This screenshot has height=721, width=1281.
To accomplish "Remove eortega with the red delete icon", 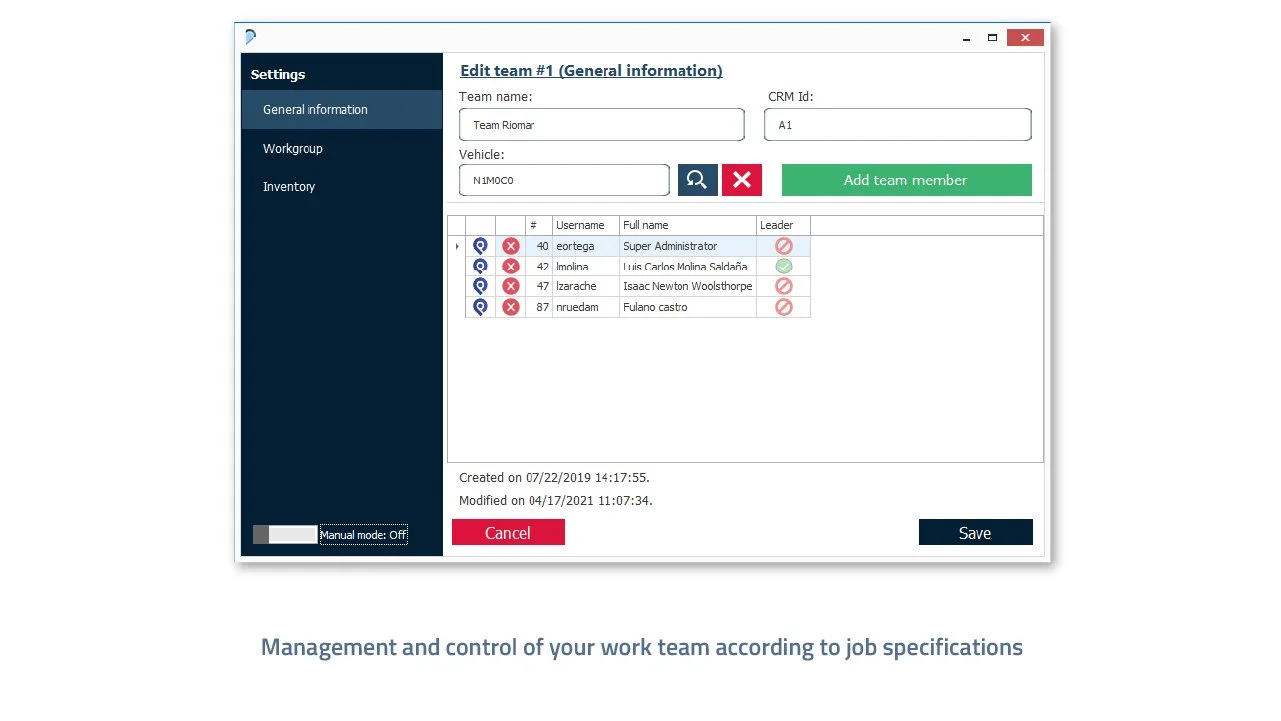I will 511,246.
